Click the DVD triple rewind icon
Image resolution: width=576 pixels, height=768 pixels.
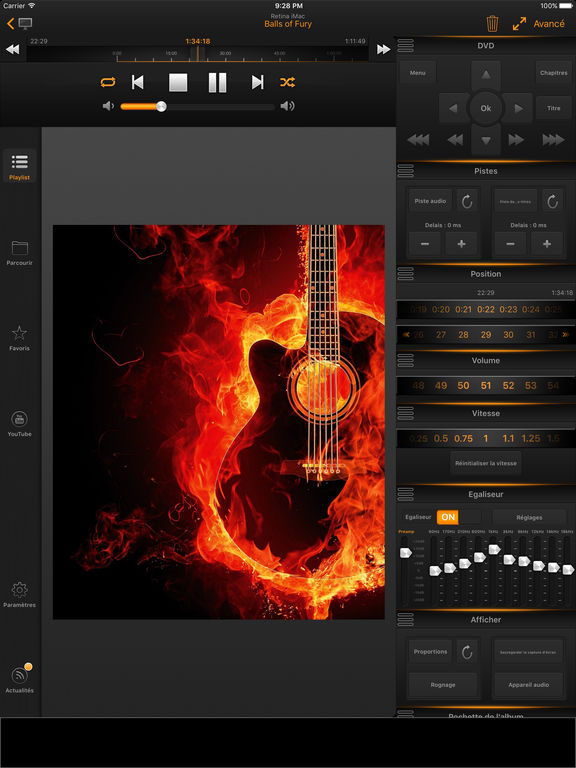418,140
